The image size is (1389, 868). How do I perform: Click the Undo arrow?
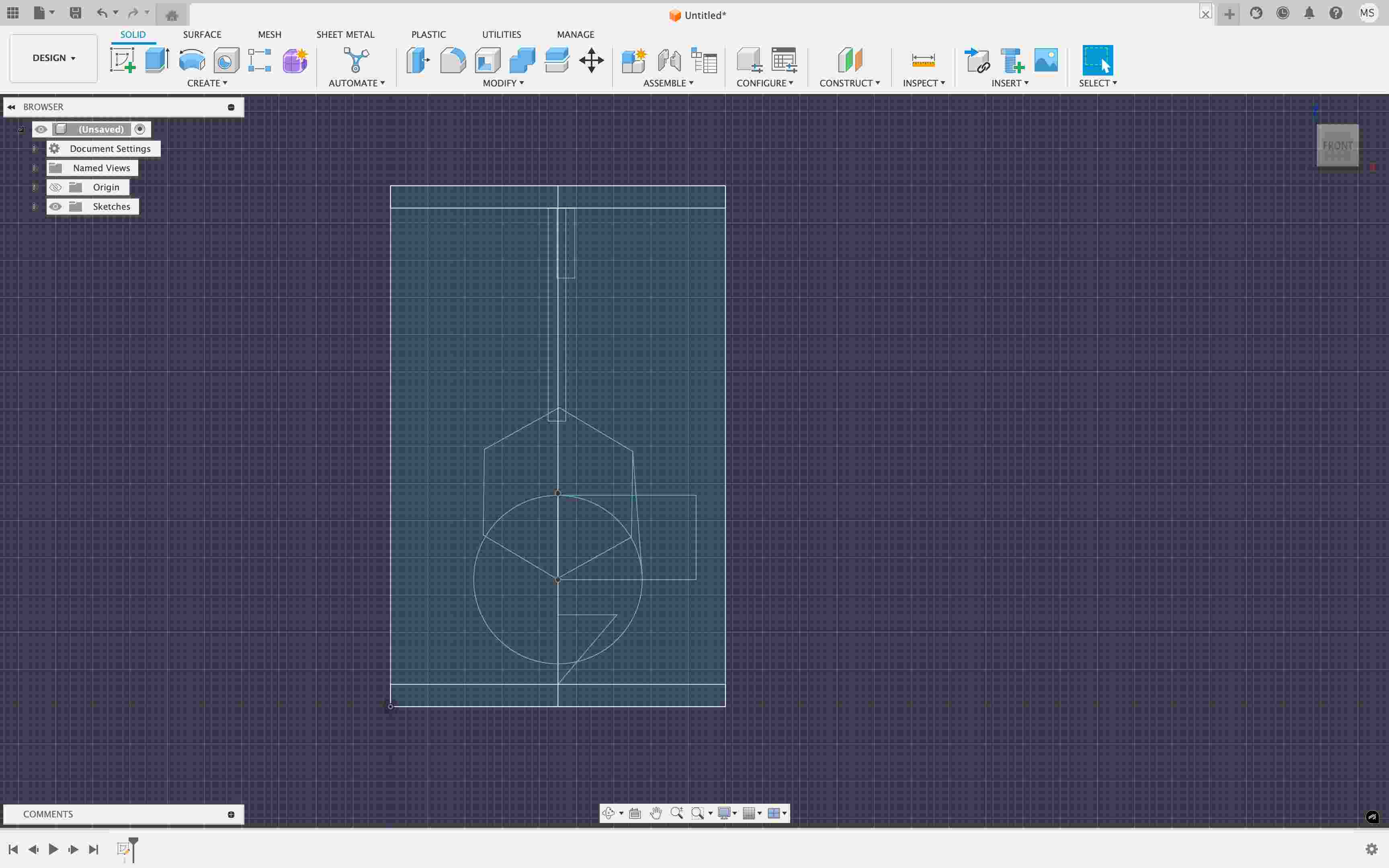coord(102,12)
